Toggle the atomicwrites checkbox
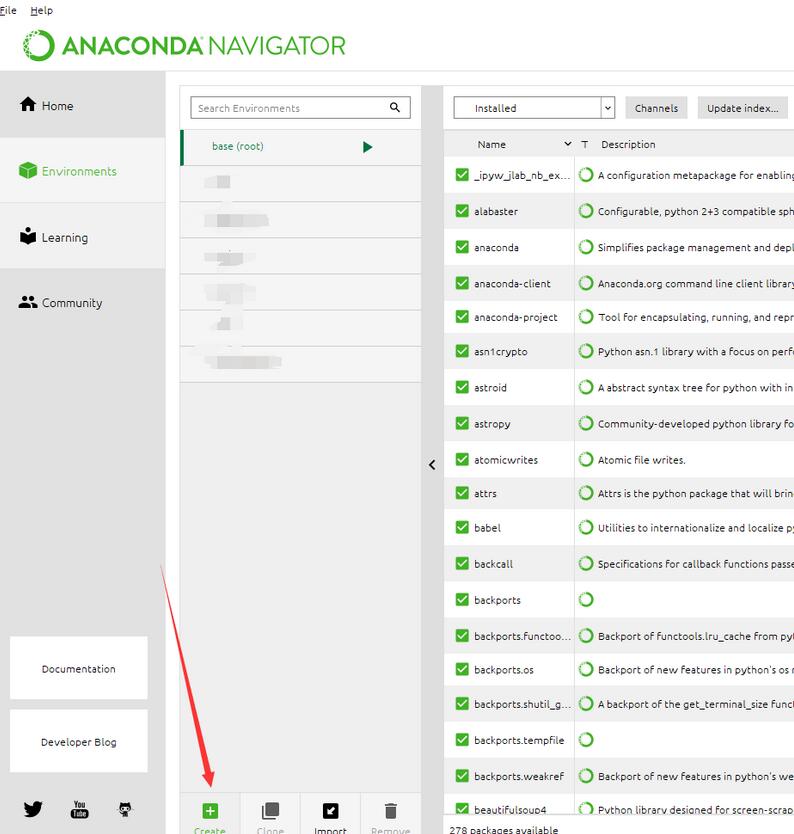794x834 pixels. point(462,459)
